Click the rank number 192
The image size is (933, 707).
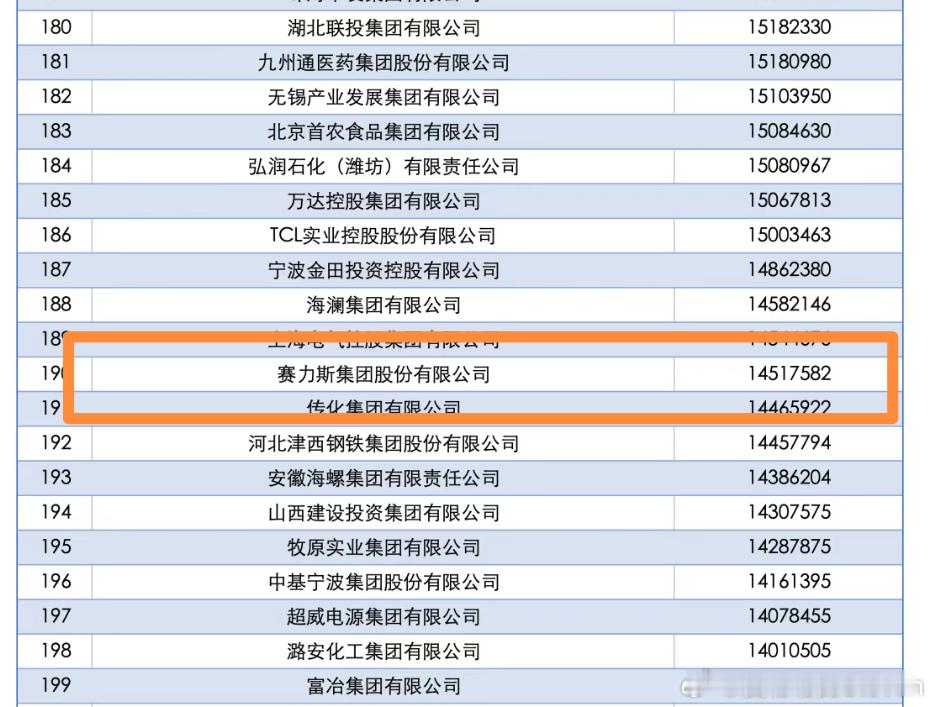(57, 443)
